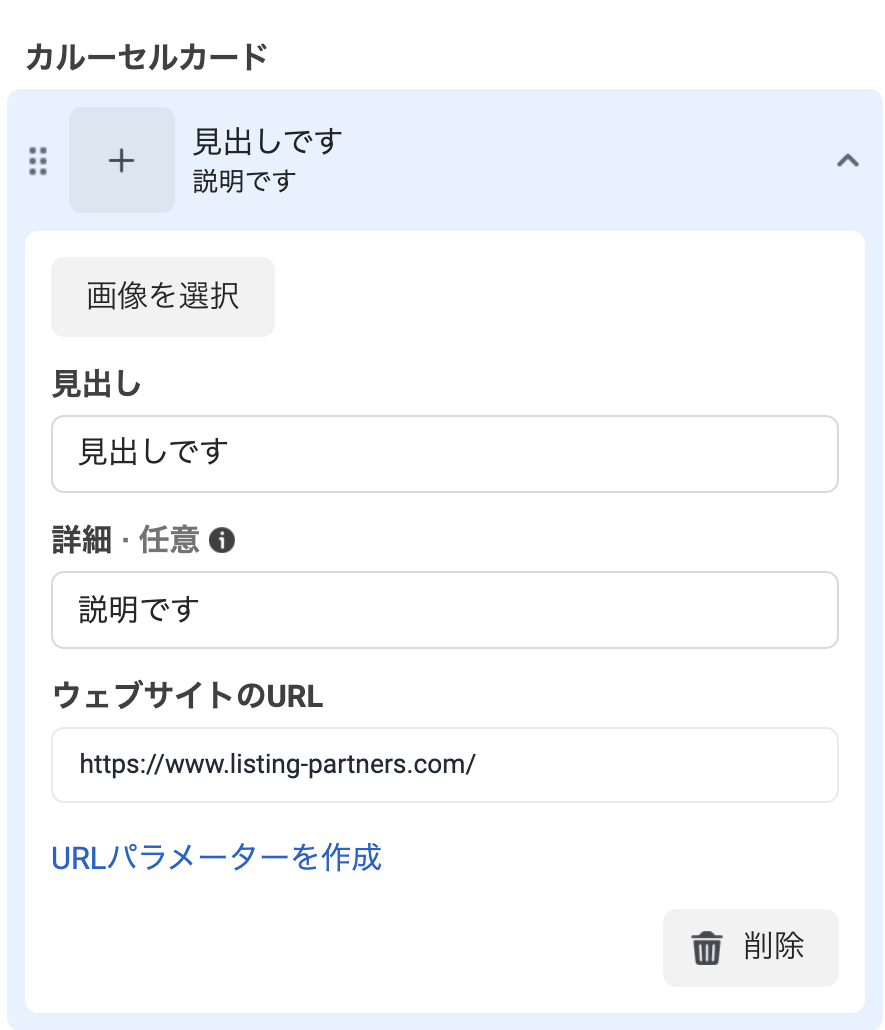Collapse the carousel card with chevron
This screenshot has height=1030, width=885.
click(x=847, y=160)
